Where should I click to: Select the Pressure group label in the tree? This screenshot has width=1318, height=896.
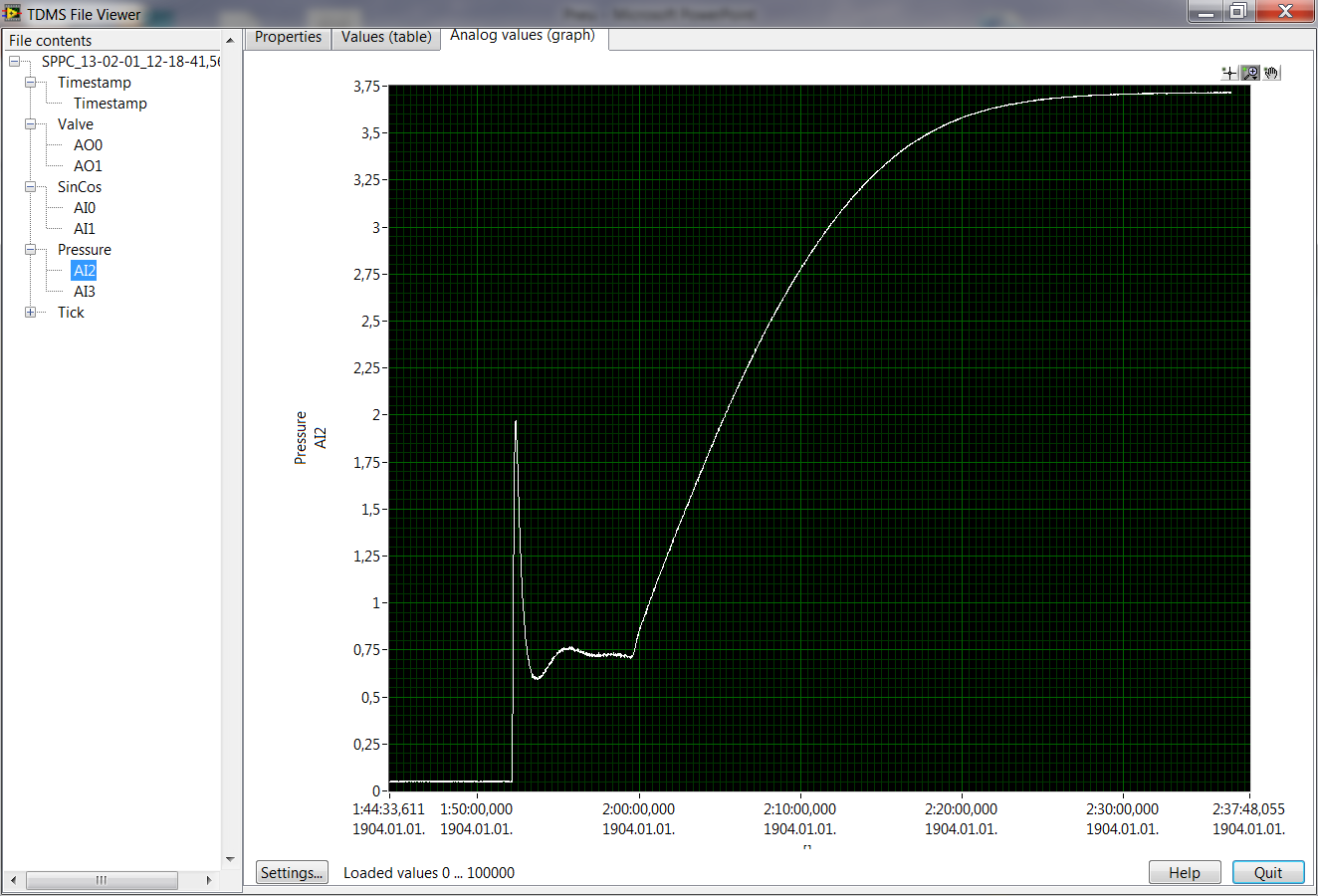85,250
